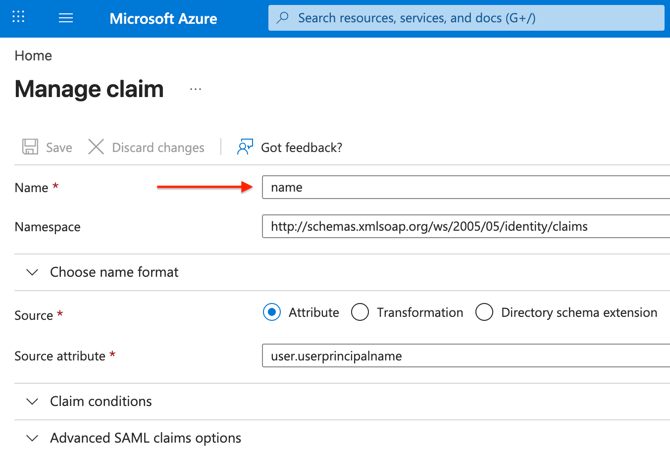Viewport: 670px width, 455px height.
Task: Click the feedback person icon
Action: pos(245,147)
